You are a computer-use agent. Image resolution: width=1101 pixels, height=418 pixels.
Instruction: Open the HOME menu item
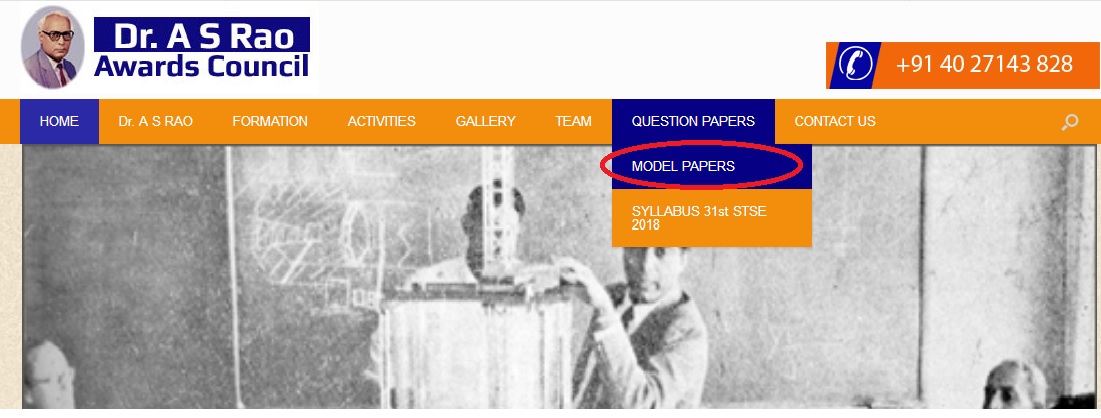tap(59, 122)
